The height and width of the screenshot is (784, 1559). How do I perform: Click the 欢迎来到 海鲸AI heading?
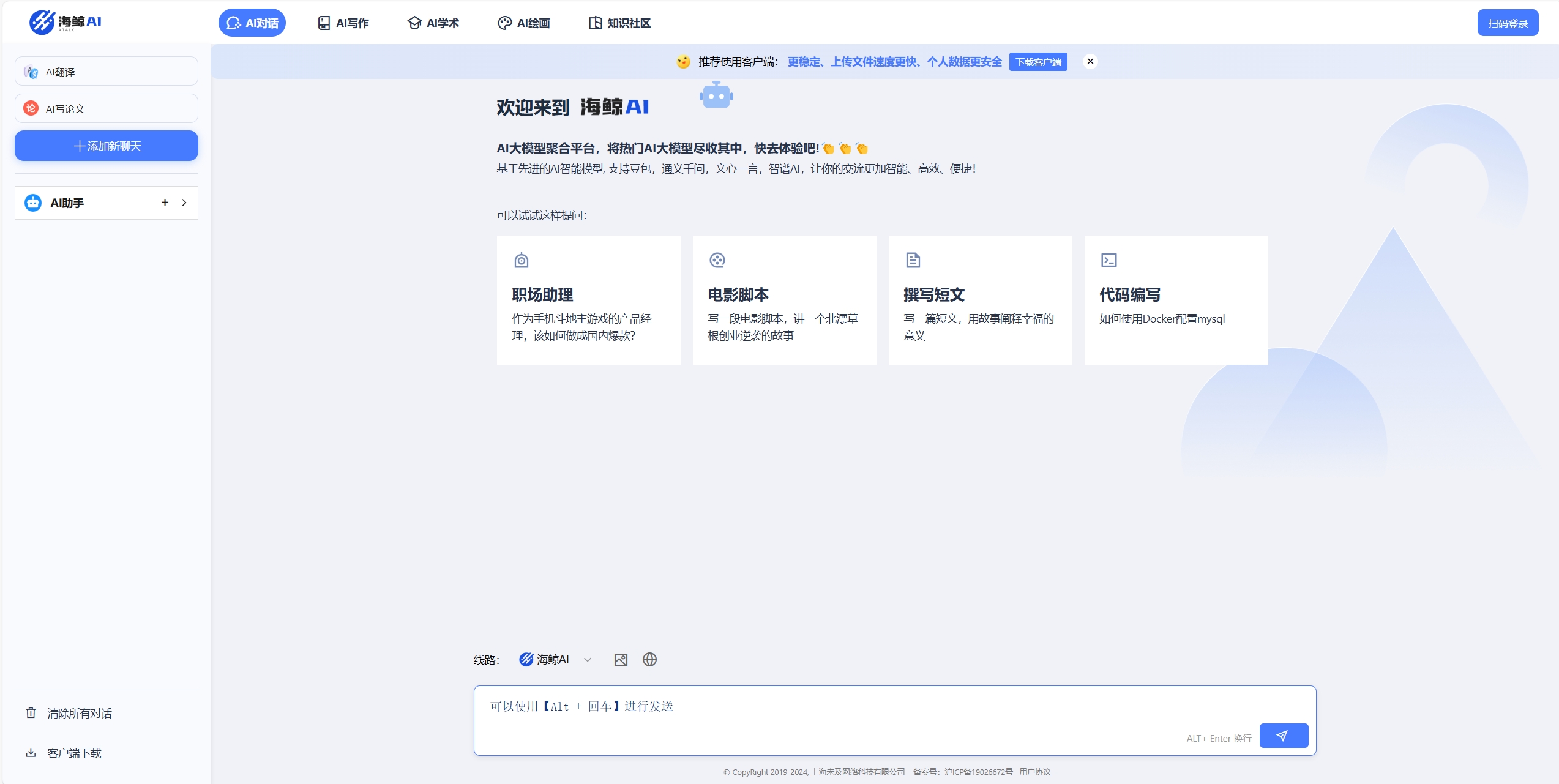coord(572,107)
